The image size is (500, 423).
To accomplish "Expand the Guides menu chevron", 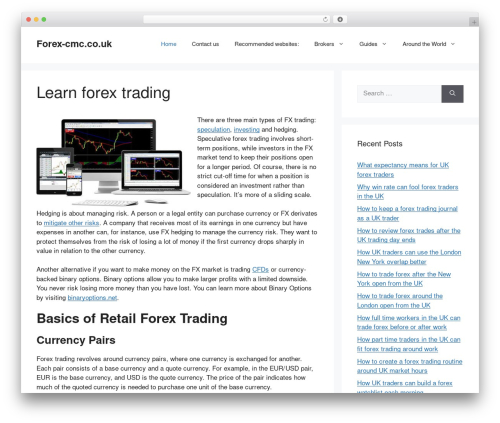I will pos(384,44).
